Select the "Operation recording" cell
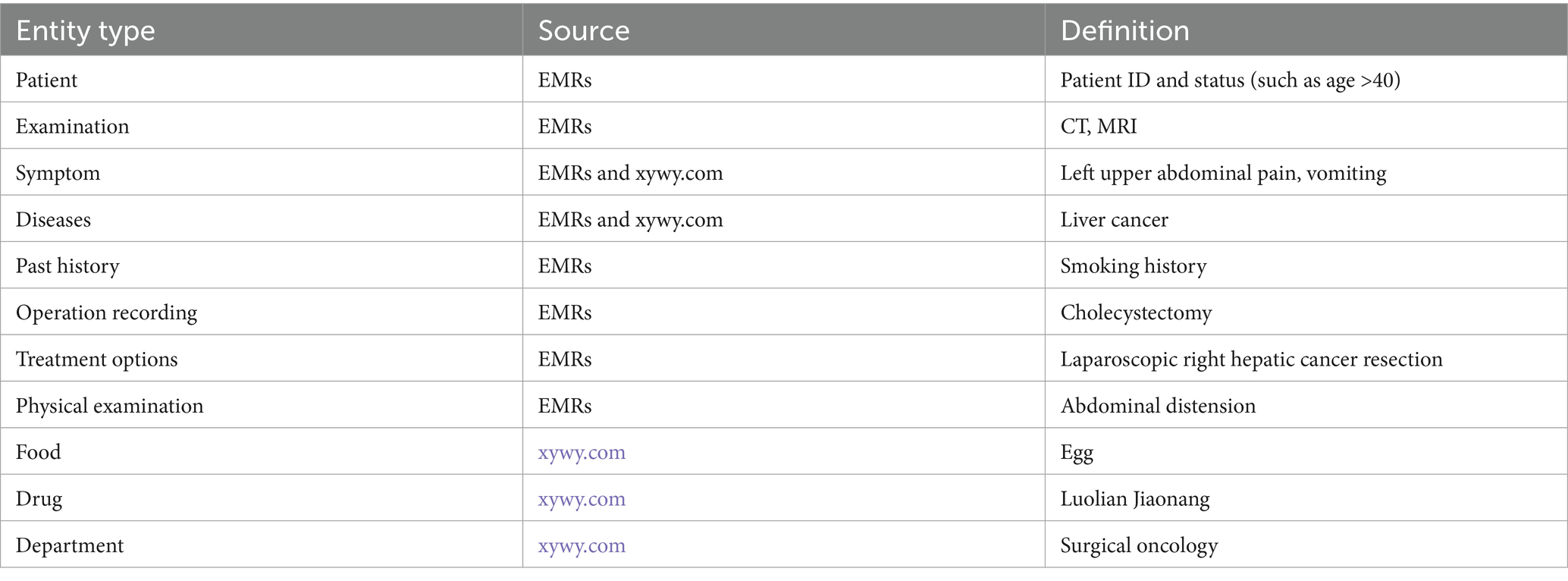This screenshot has height=581, width=1568. [106, 313]
